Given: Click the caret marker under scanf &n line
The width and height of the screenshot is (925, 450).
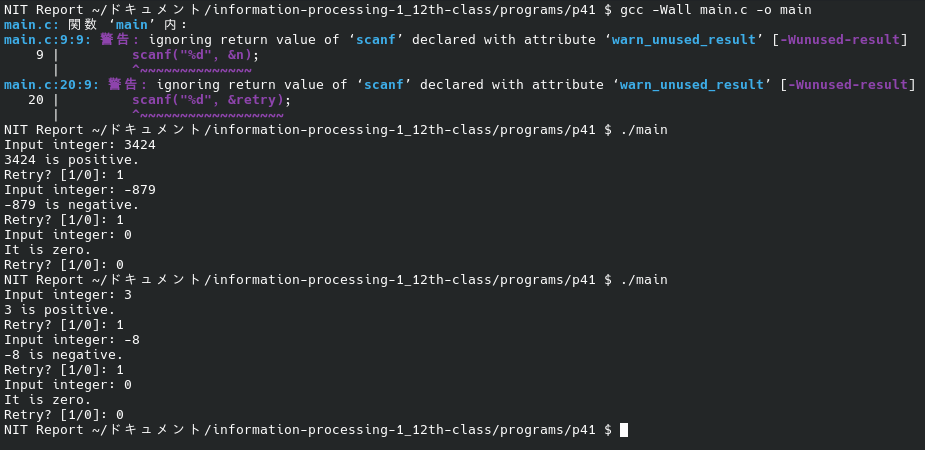Looking at the screenshot, I should [x=136, y=69].
